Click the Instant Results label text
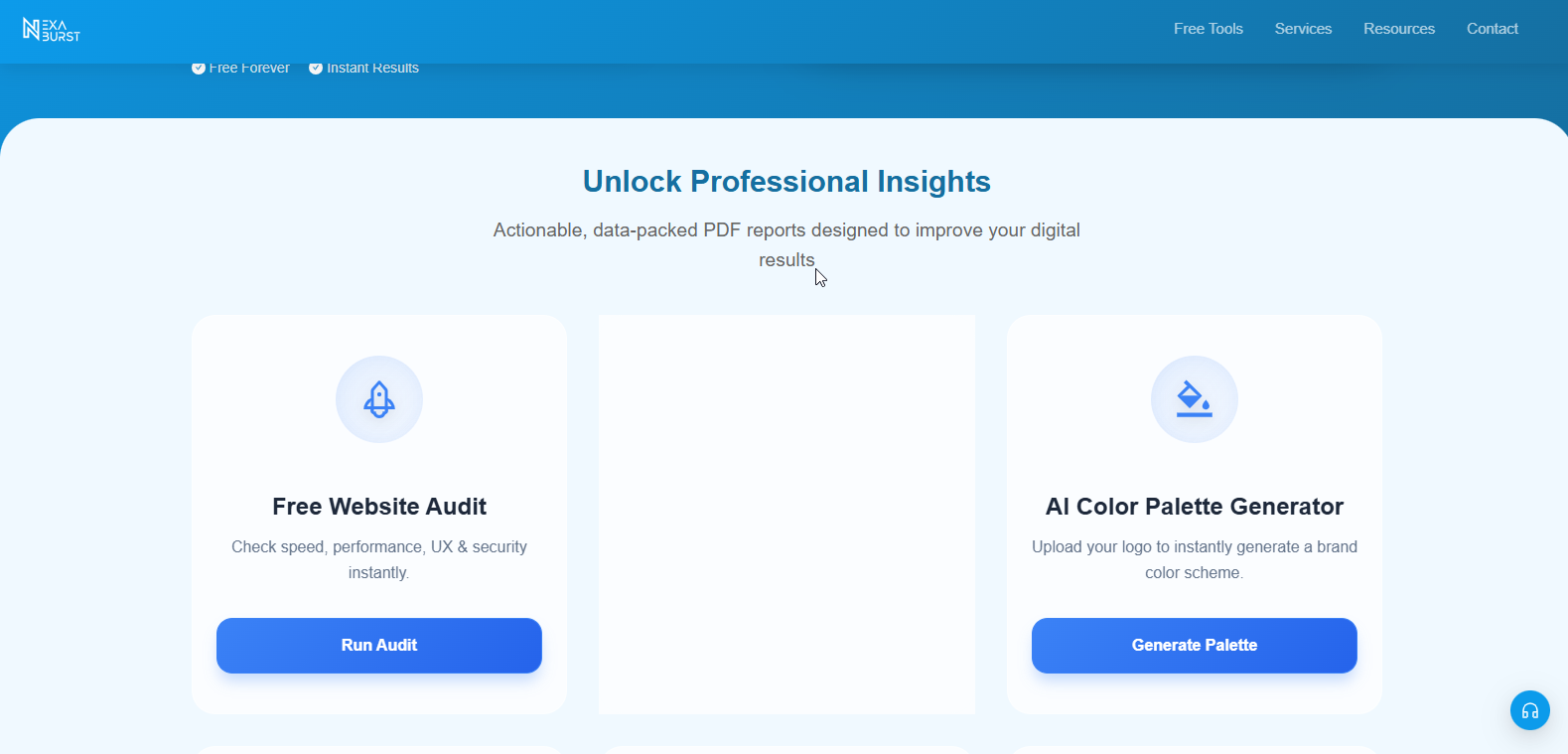This screenshot has width=1568, height=754. click(x=372, y=68)
